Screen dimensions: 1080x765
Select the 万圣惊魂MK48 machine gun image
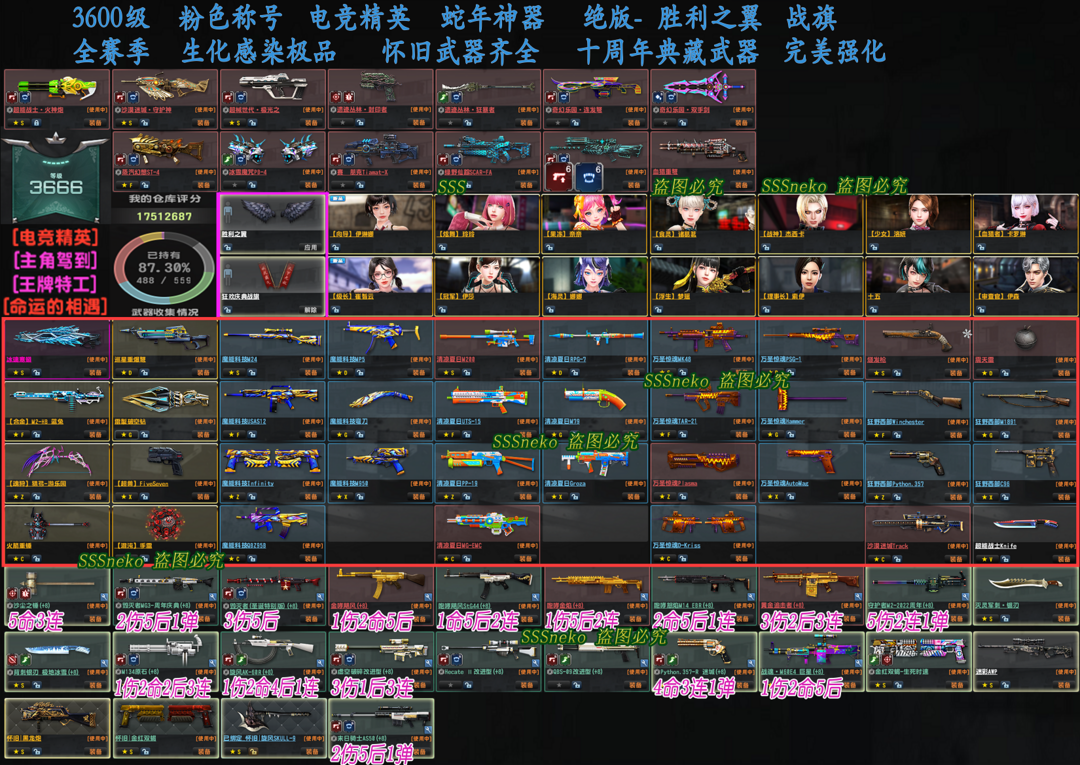pos(703,337)
